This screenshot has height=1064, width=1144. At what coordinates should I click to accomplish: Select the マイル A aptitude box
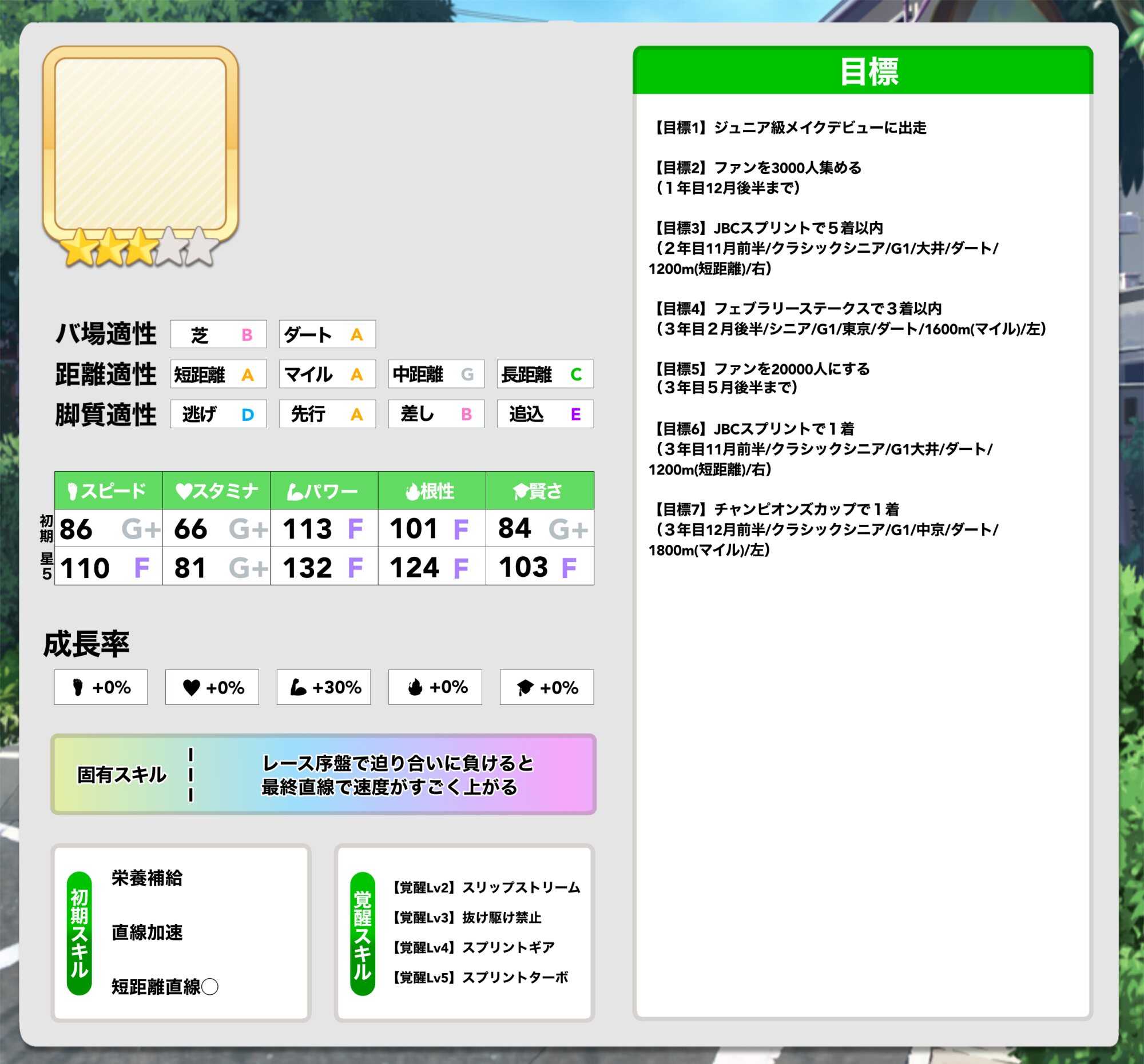click(x=327, y=374)
